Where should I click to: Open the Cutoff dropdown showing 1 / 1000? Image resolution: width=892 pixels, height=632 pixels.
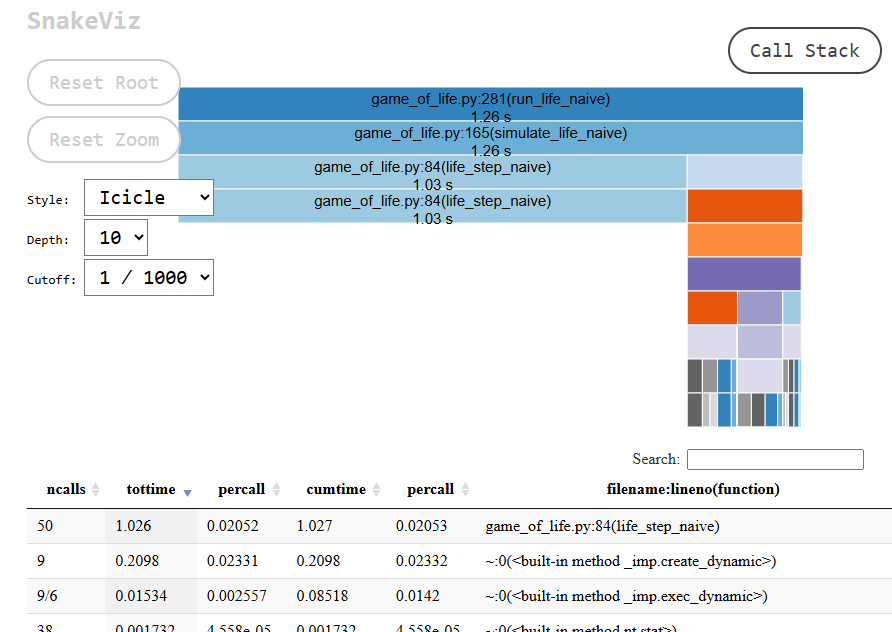[x=149, y=278]
